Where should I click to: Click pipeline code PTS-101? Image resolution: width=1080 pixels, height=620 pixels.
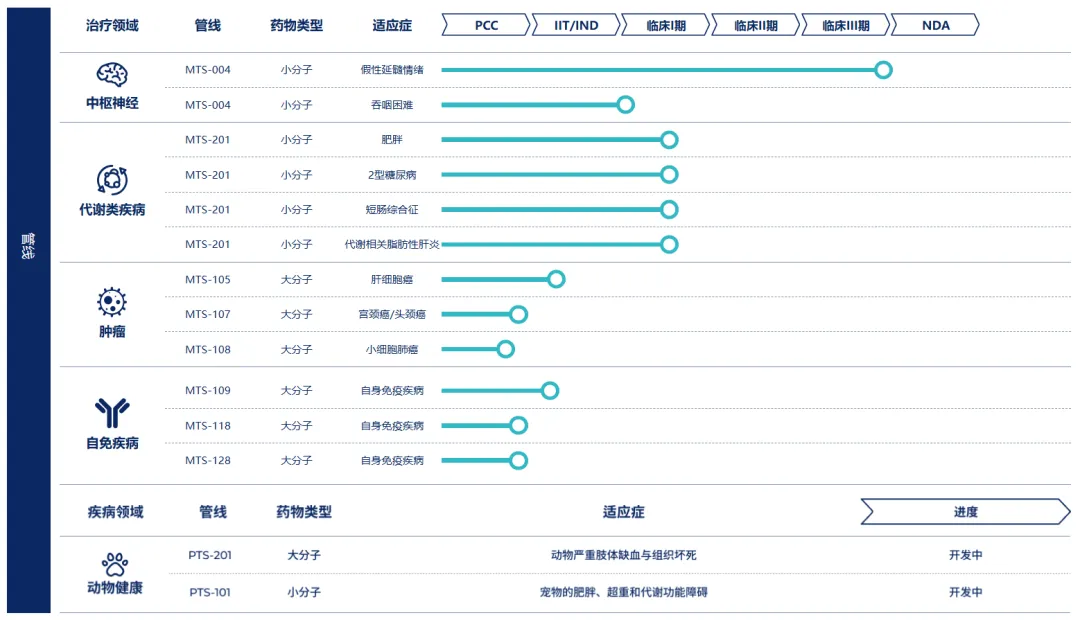click(x=210, y=592)
